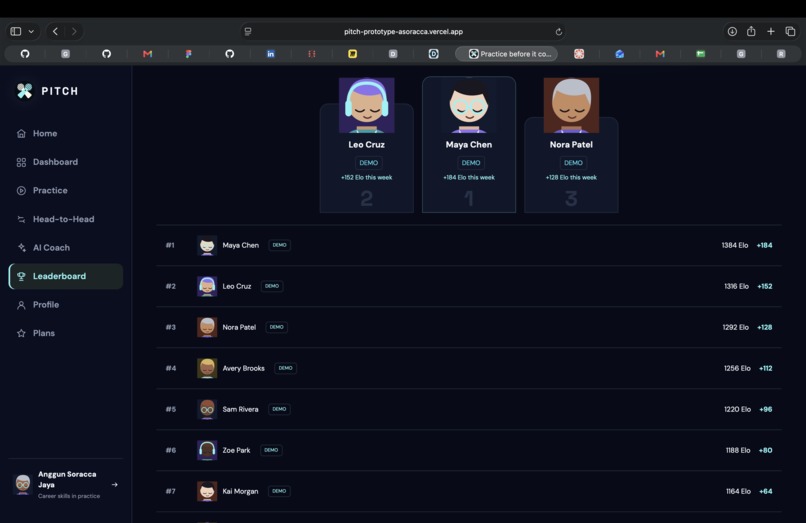Click the DEMO badge on Nora Patel's podium card
Viewport: 806px width, 523px height.
click(x=573, y=163)
